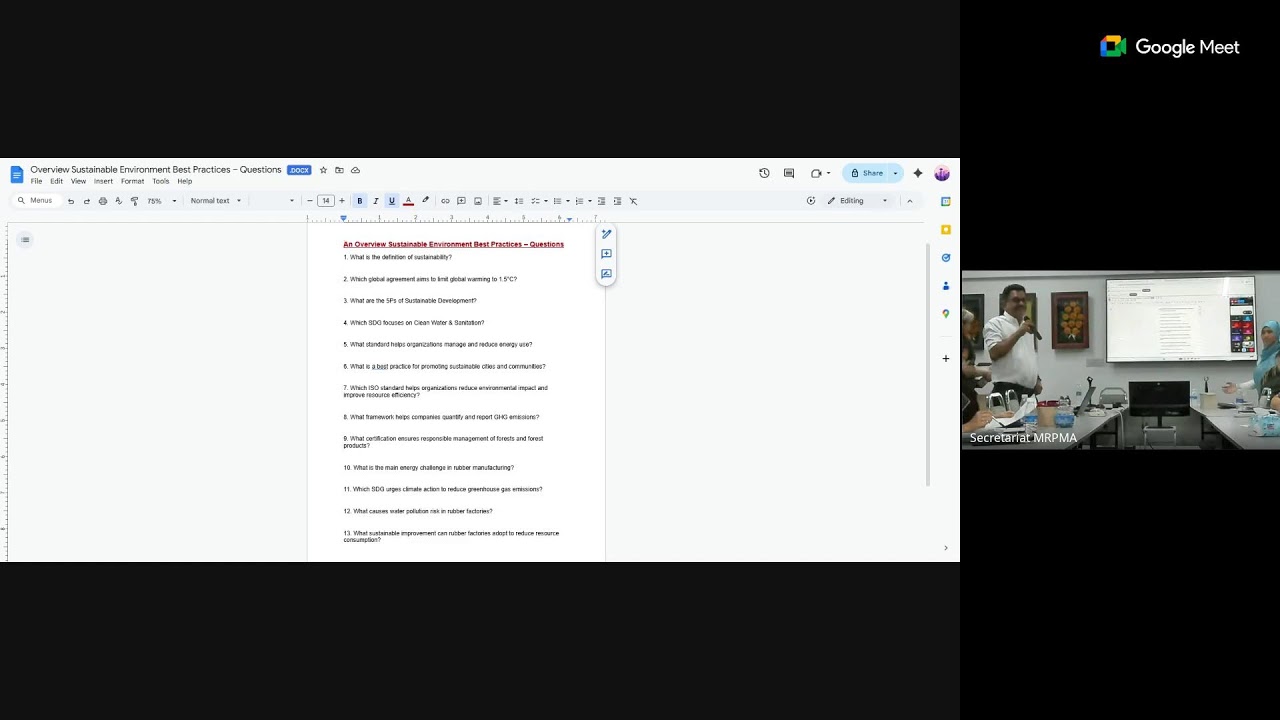
Task: Show document outline tabs
Action: [25, 239]
